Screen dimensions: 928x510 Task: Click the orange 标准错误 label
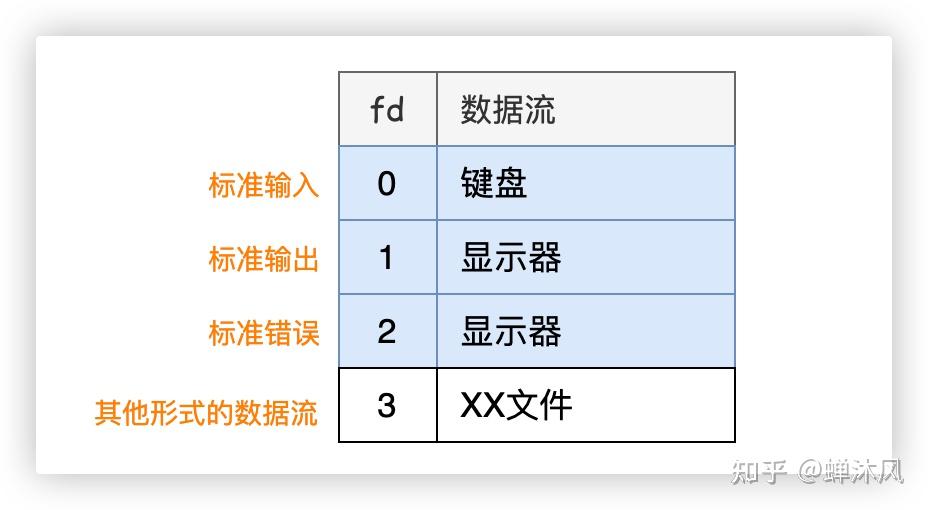[264, 333]
